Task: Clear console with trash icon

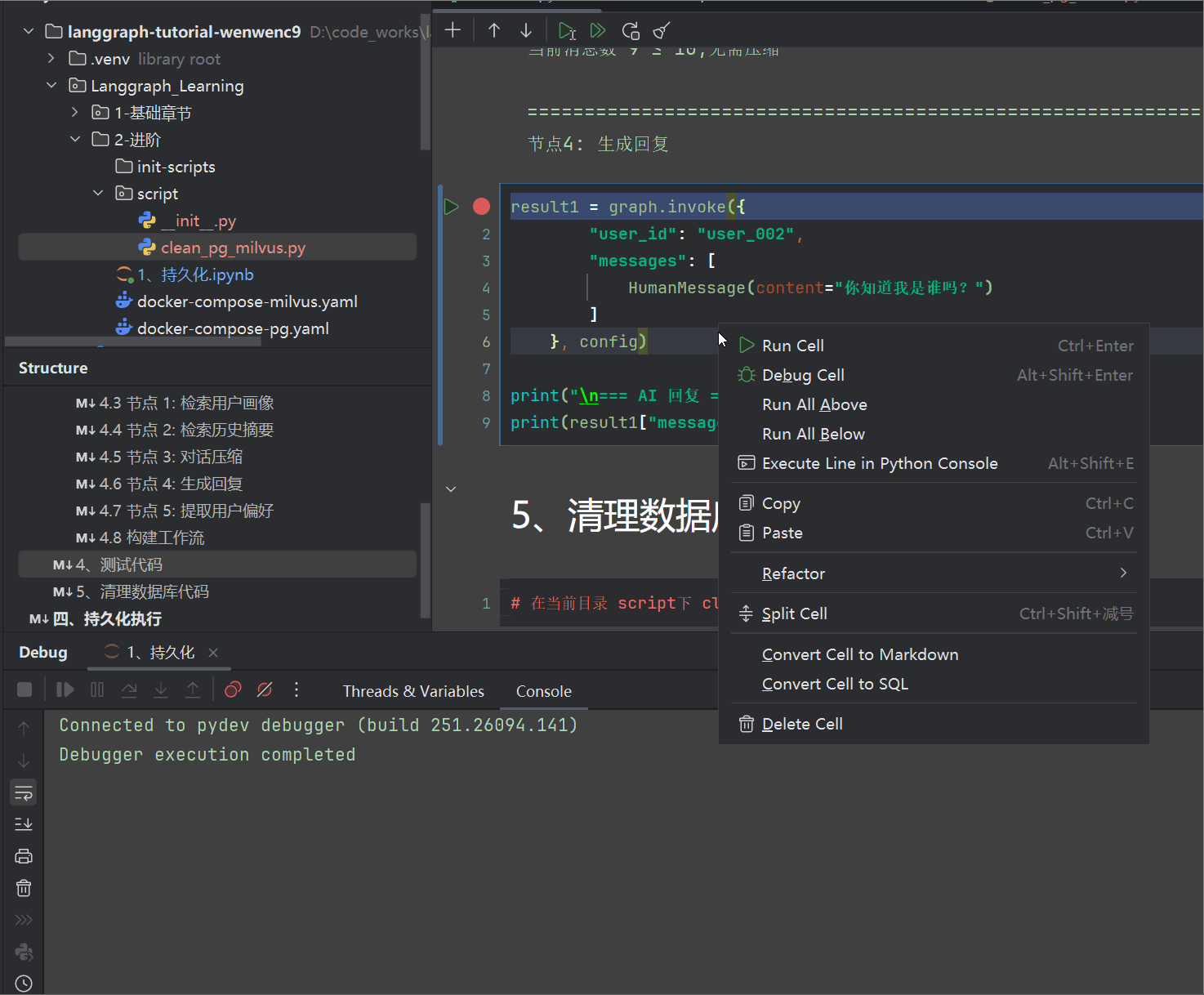Action: pyautogui.click(x=24, y=888)
